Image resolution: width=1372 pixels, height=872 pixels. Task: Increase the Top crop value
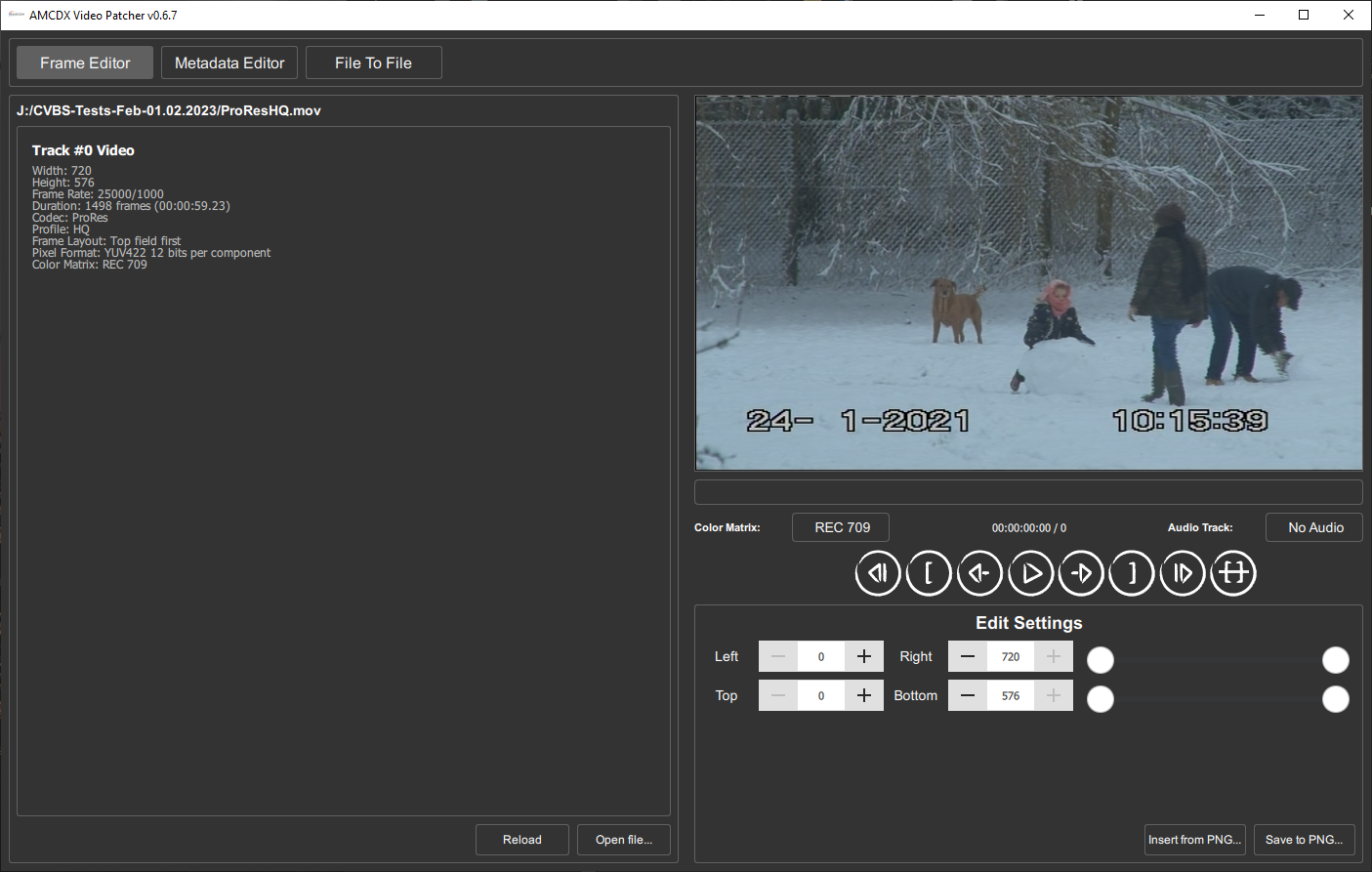pos(864,695)
